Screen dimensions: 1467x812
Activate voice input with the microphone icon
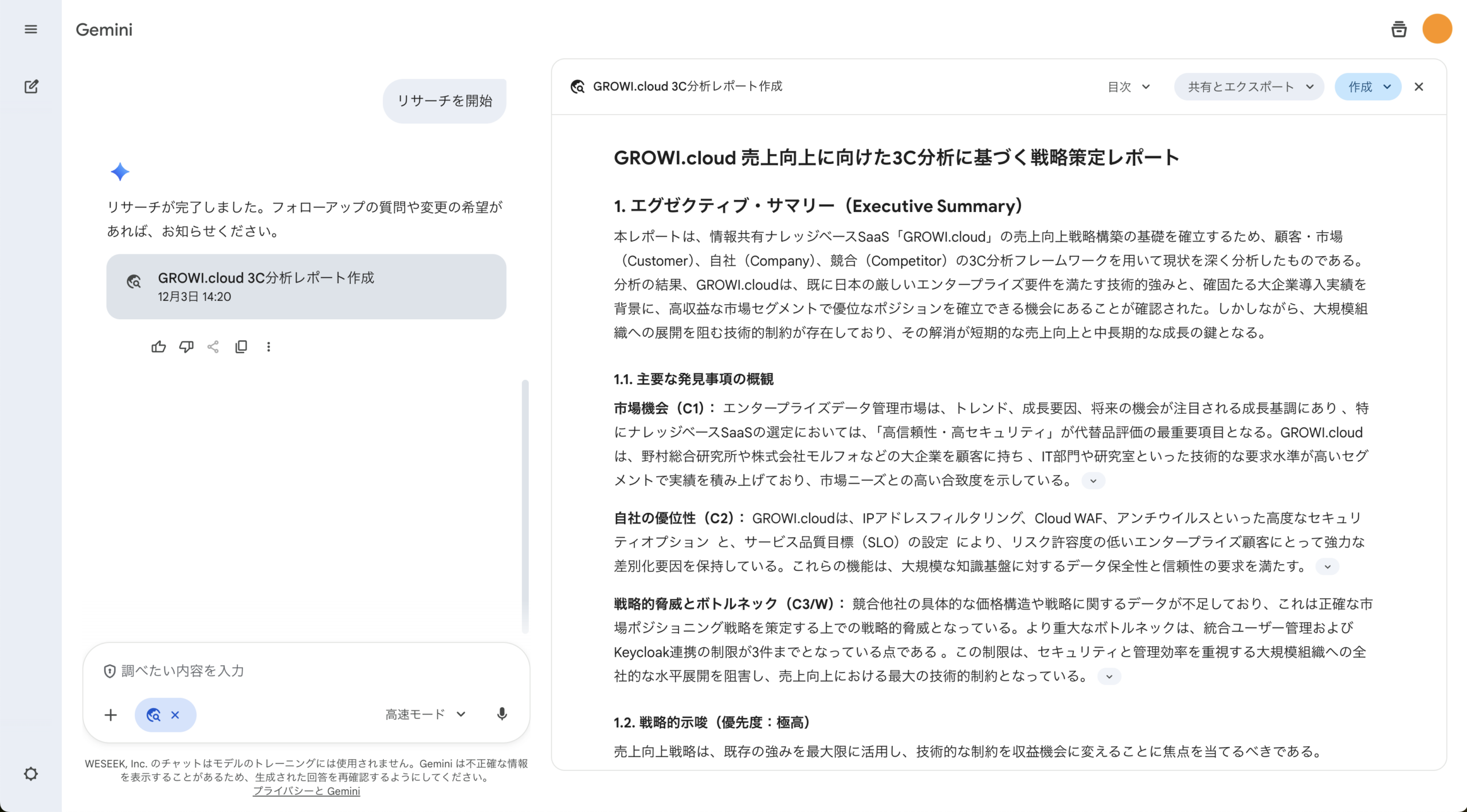click(501, 715)
